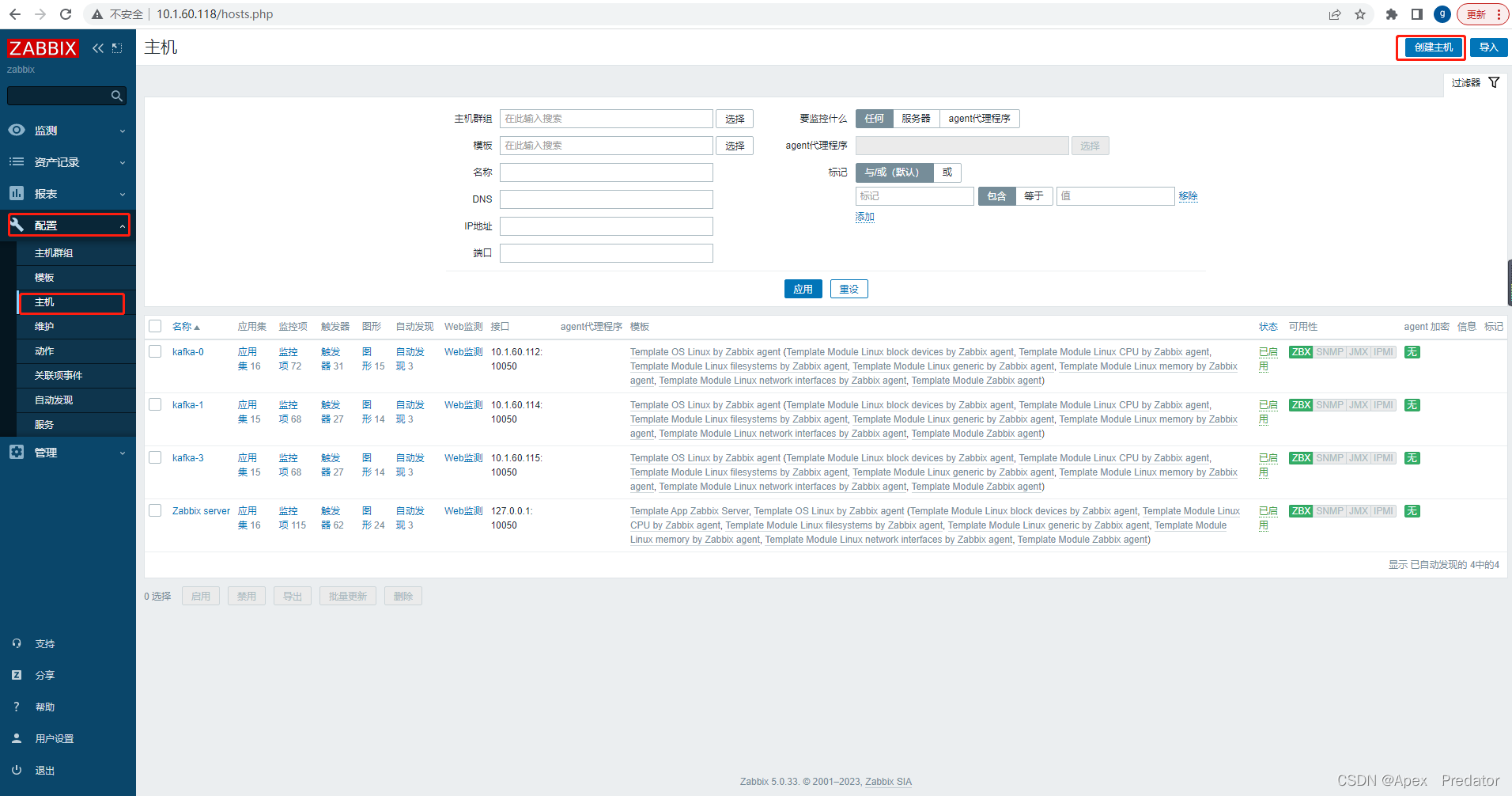Click the 退出 power icon
Screen dimensions: 1512x796
[17, 770]
